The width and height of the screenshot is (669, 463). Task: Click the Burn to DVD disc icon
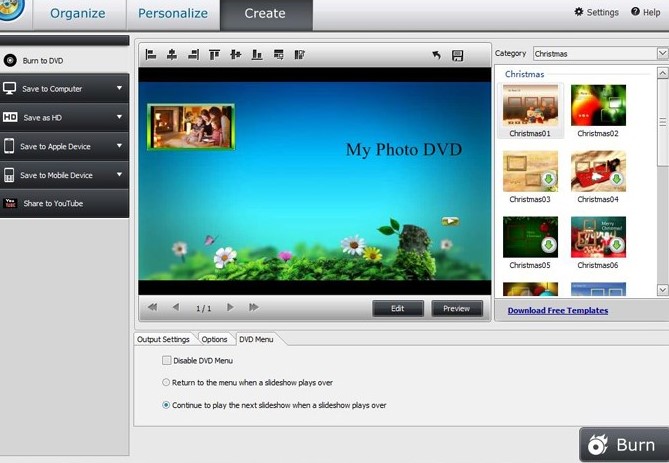[10, 60]
